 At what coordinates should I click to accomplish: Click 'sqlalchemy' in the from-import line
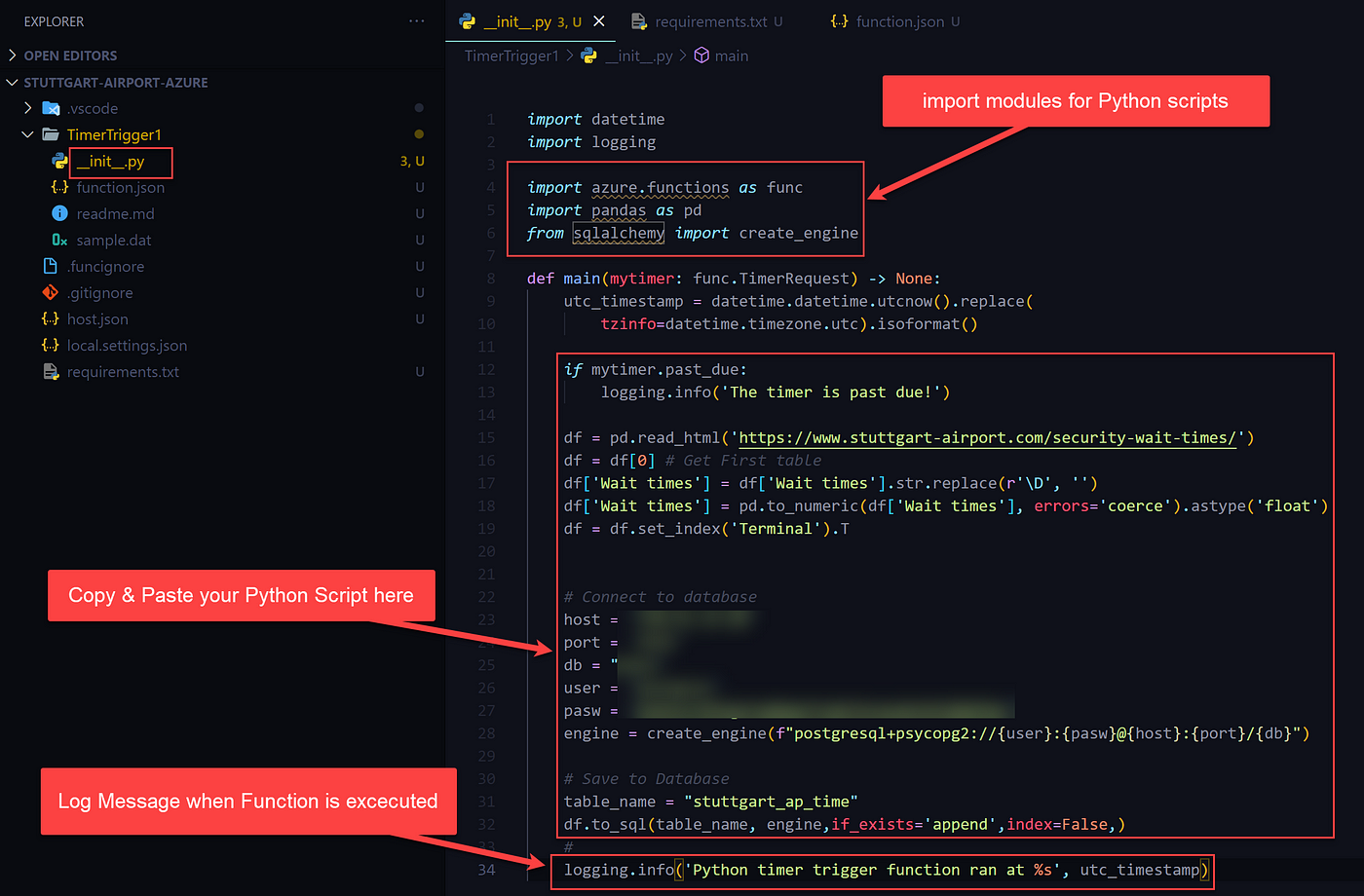pos(619,233)
